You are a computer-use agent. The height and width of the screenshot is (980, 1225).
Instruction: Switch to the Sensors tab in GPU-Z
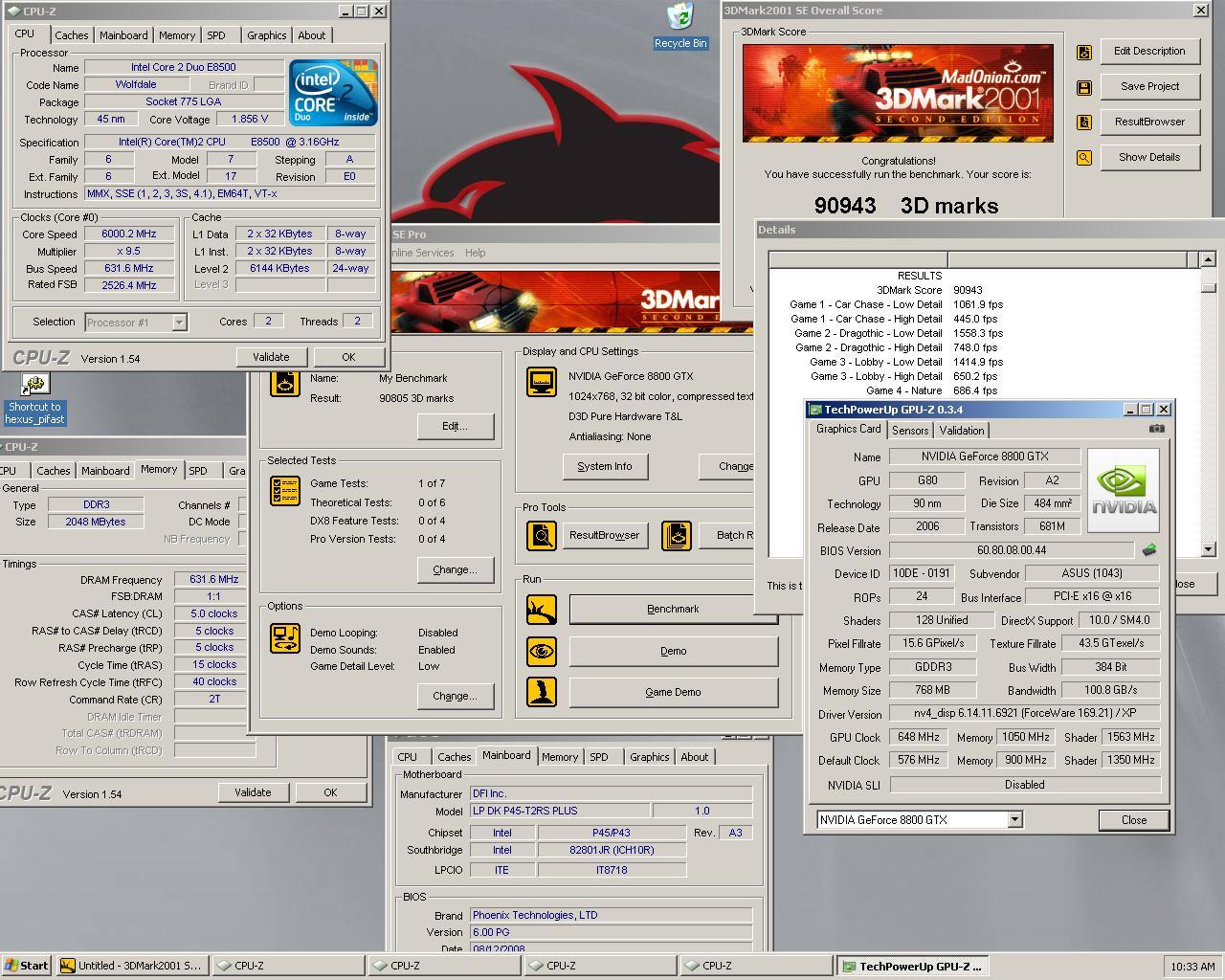click(910, 431)
